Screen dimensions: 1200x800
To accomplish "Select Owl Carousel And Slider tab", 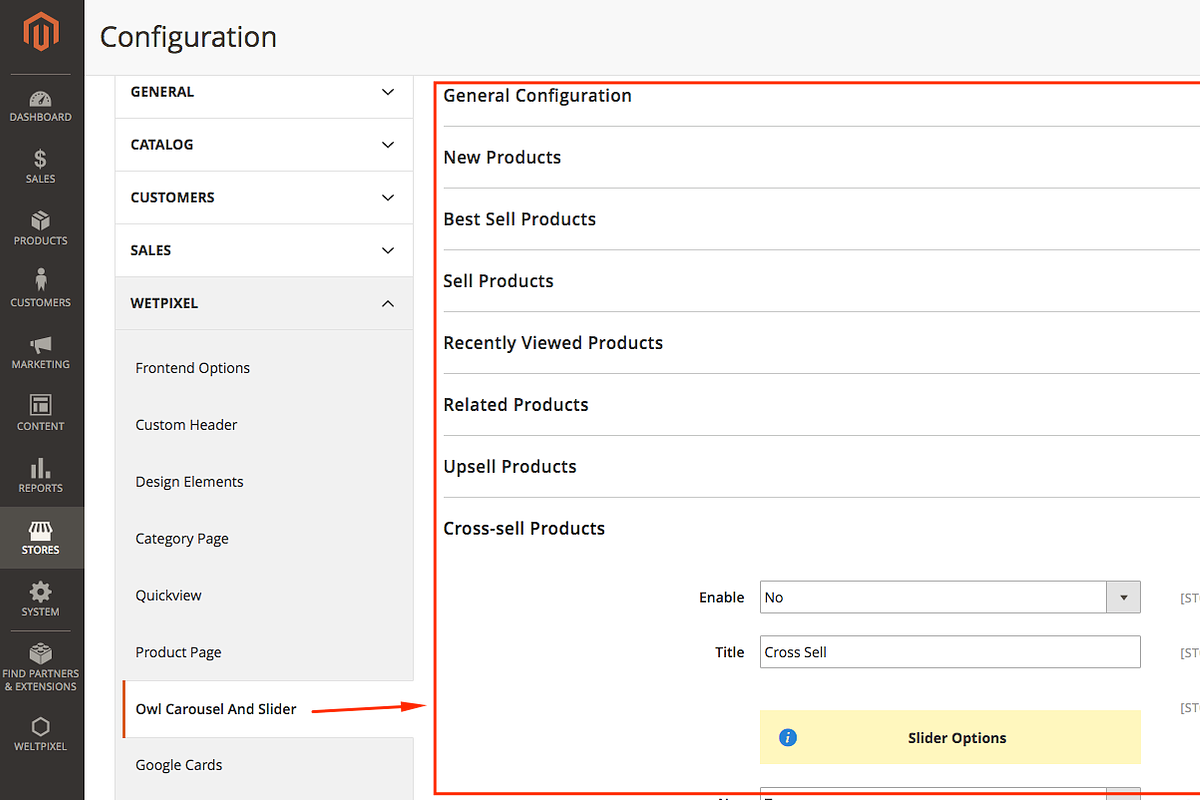I will coord(216,709).
